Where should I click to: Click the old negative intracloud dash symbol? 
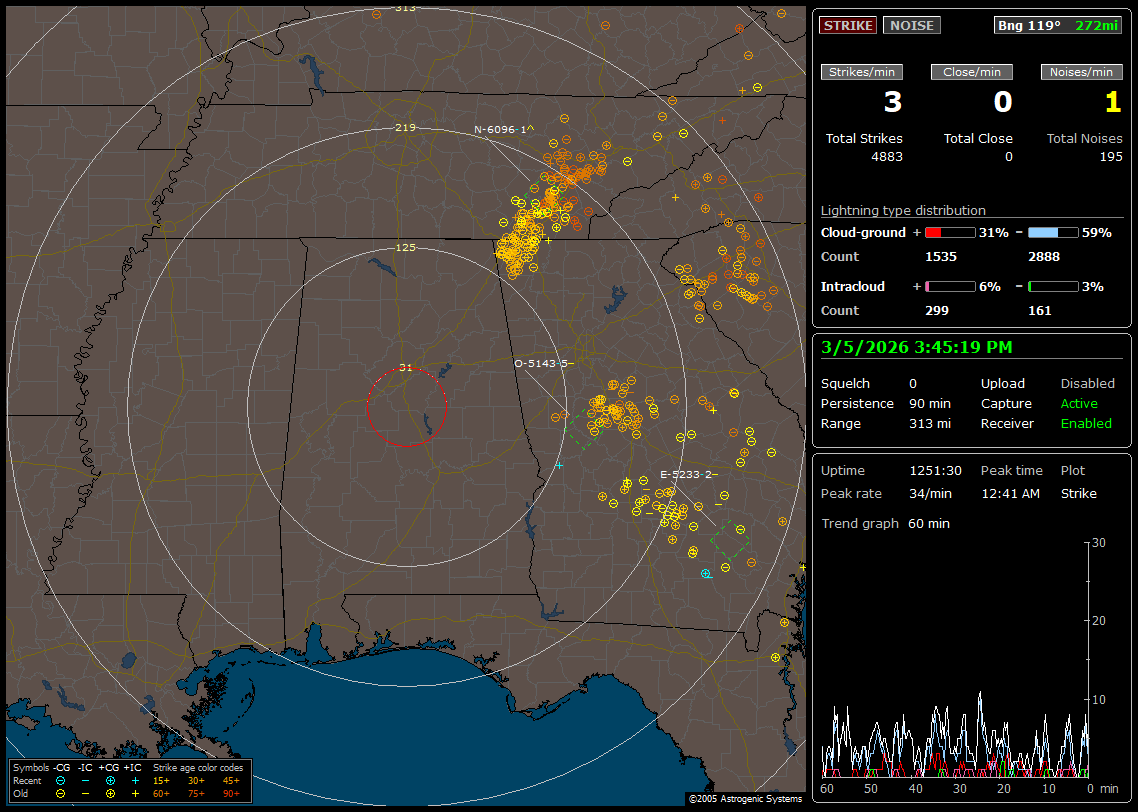click(x=85, y=793)
